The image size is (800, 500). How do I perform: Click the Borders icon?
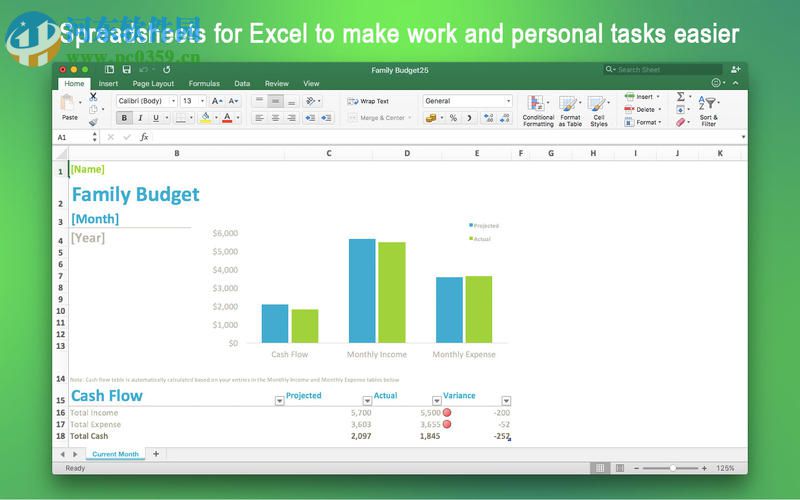181,118
